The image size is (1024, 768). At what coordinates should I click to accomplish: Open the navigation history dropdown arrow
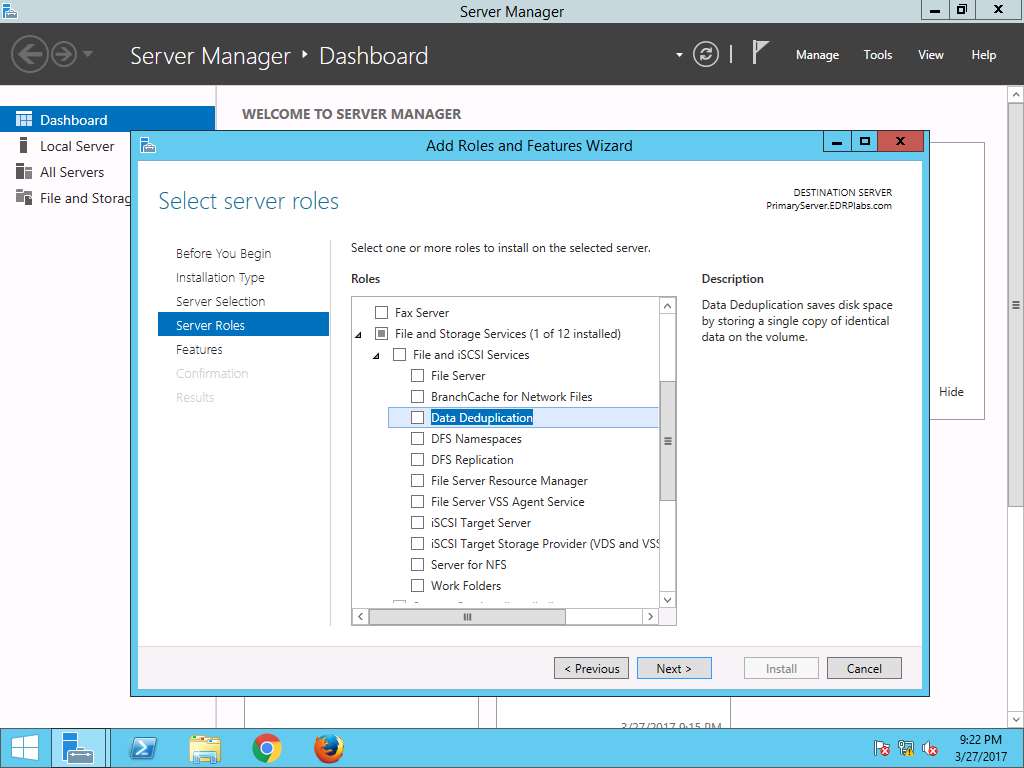pos(88,54)
